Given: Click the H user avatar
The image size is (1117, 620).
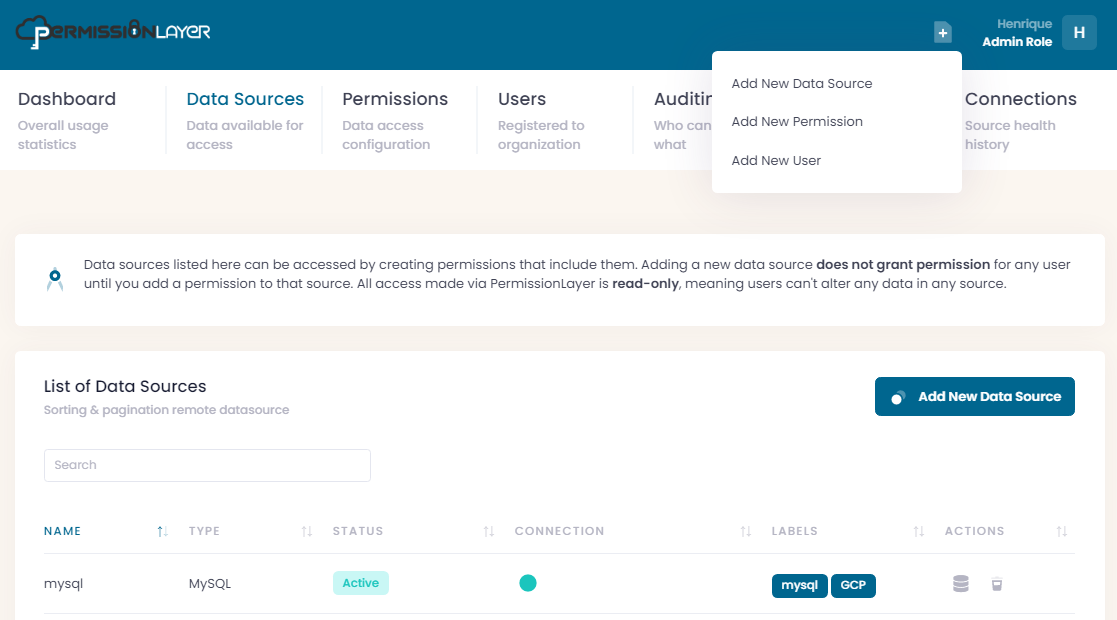Looking at the screenshot, I should point(1078,32).
